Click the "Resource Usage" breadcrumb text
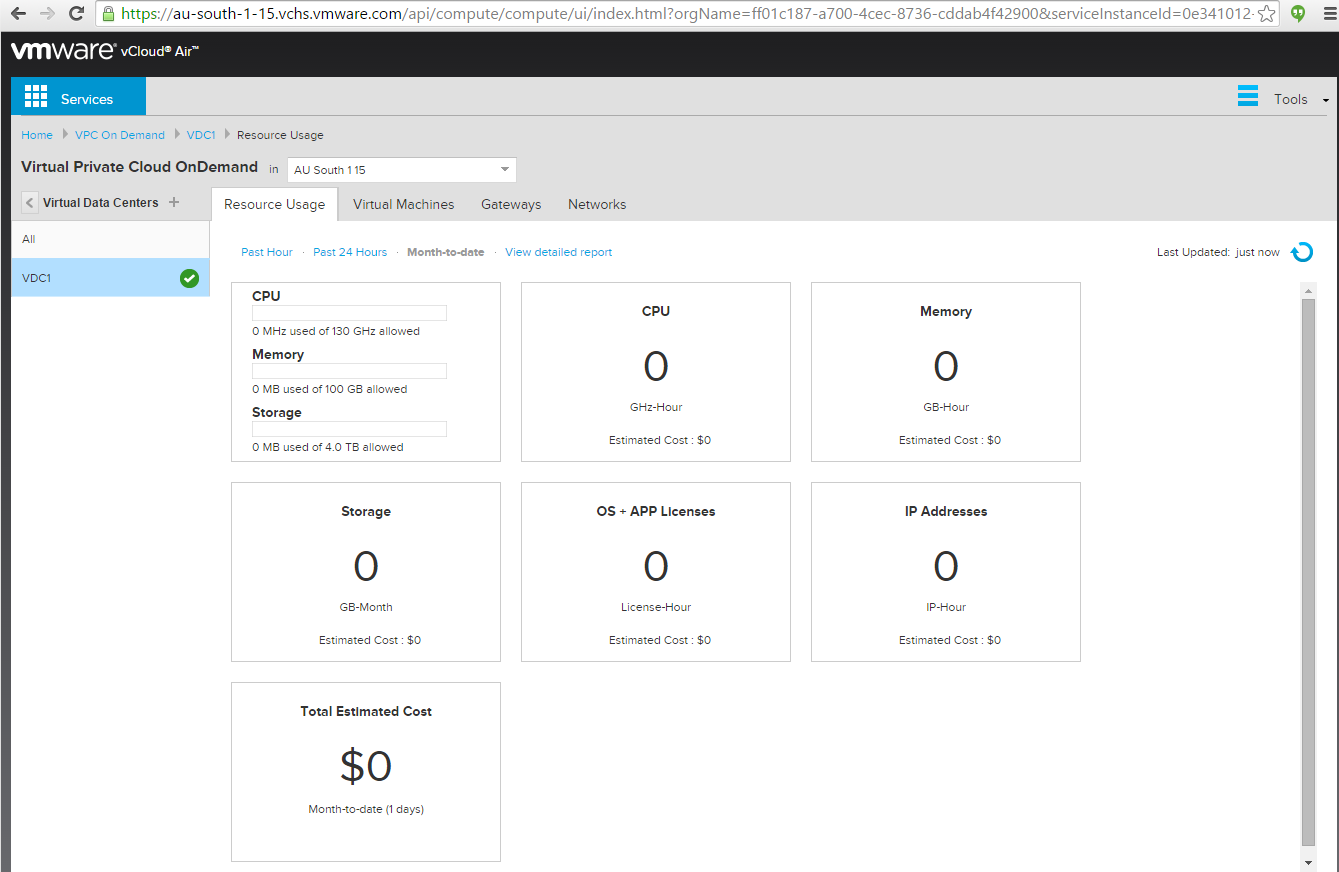1339x872 pixels. coord(280,135)
